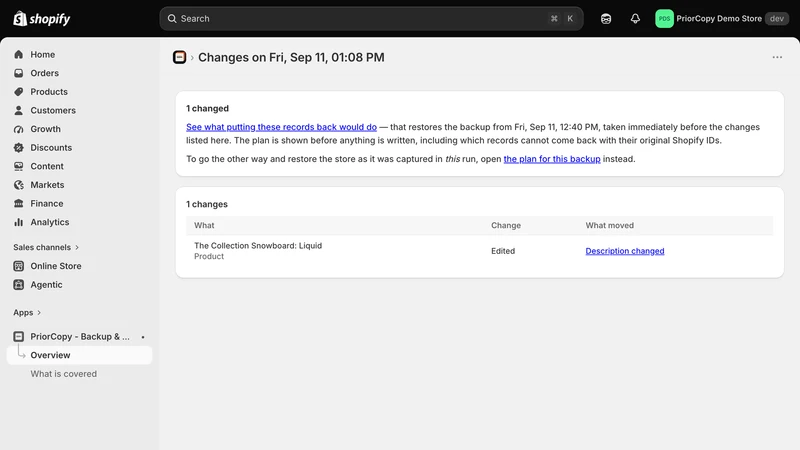800x450 pixels.
Task: Click the Finance bank icon
Action: 19,204
